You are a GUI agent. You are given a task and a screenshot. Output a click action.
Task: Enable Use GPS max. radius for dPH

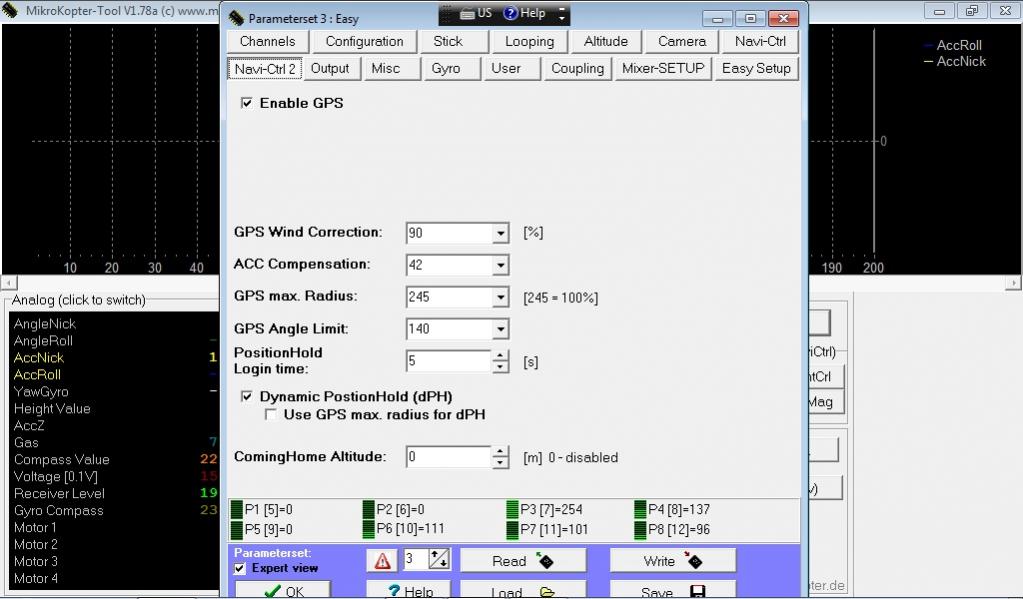click(x=271, y=414)
